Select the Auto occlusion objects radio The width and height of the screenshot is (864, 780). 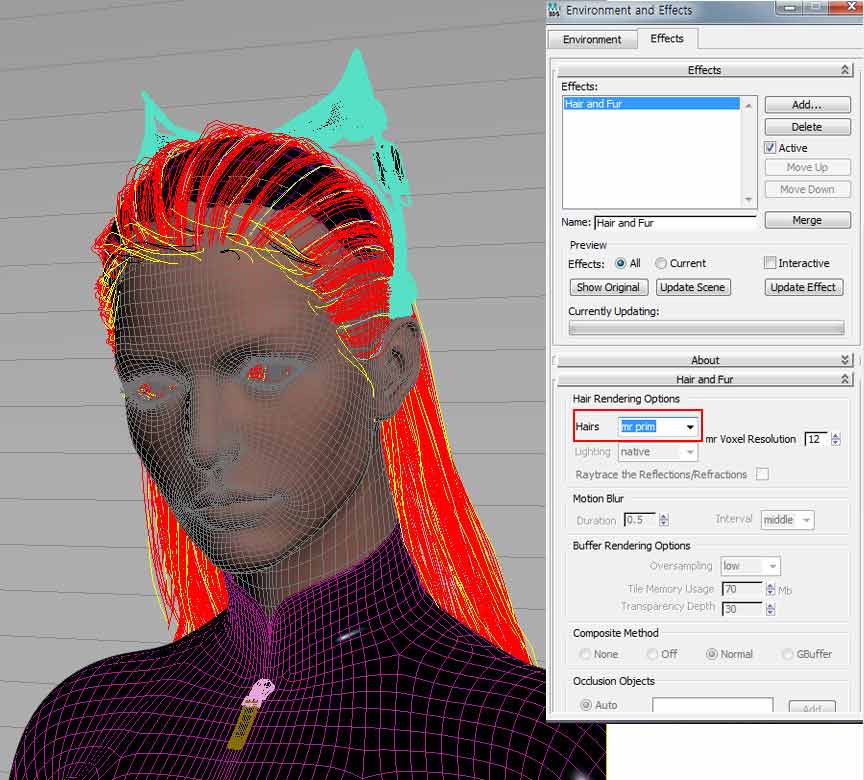point(586,705)
